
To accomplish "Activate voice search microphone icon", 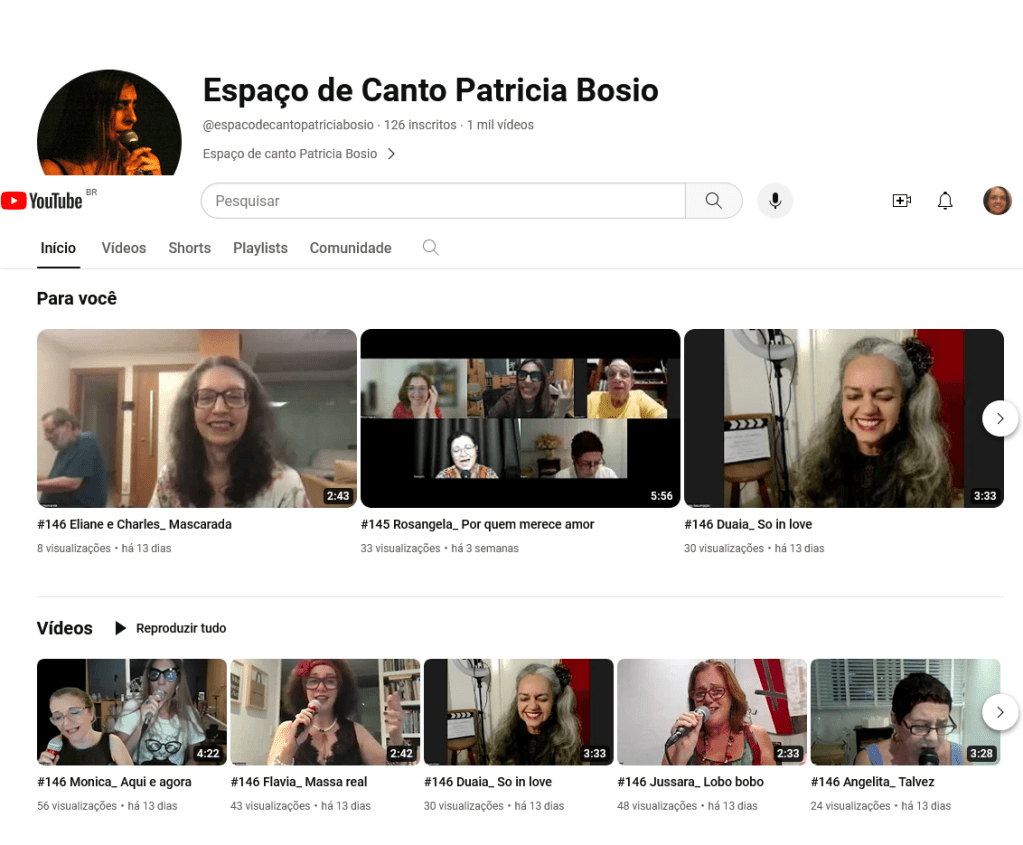I will 775,201.
